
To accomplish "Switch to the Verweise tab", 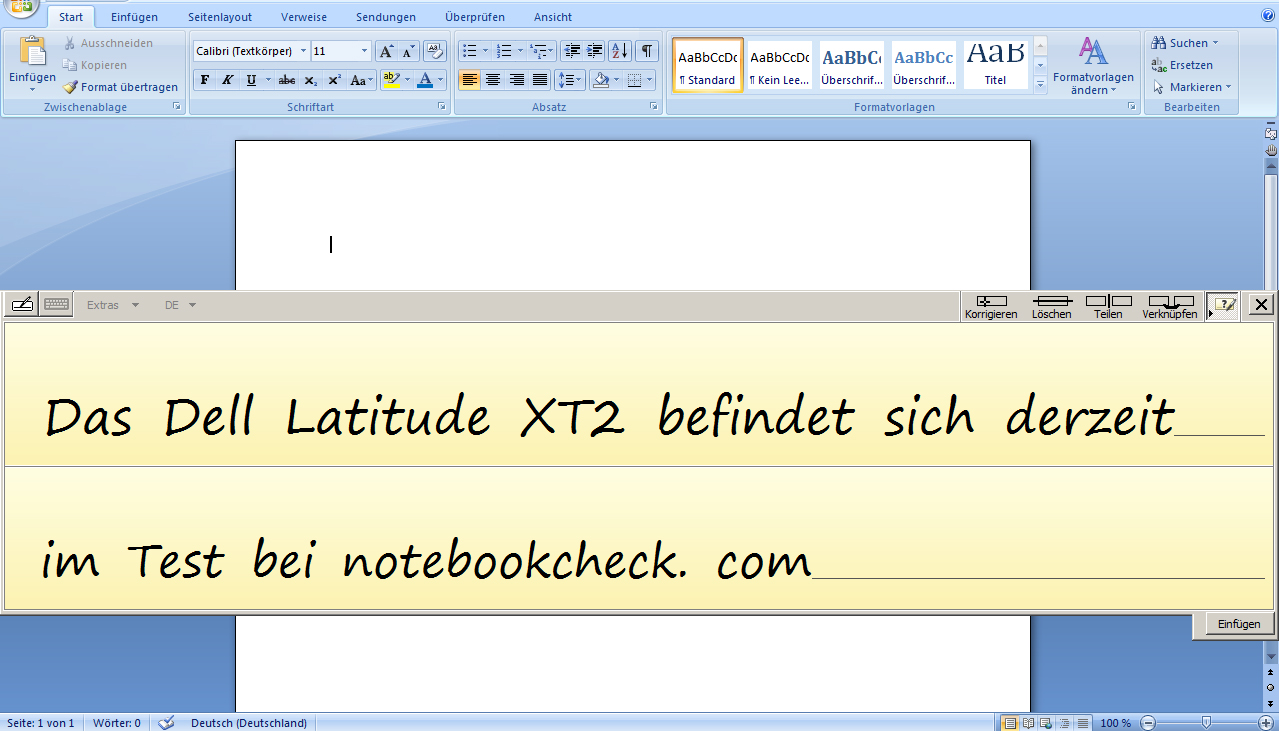I will [x=304, y=17].
